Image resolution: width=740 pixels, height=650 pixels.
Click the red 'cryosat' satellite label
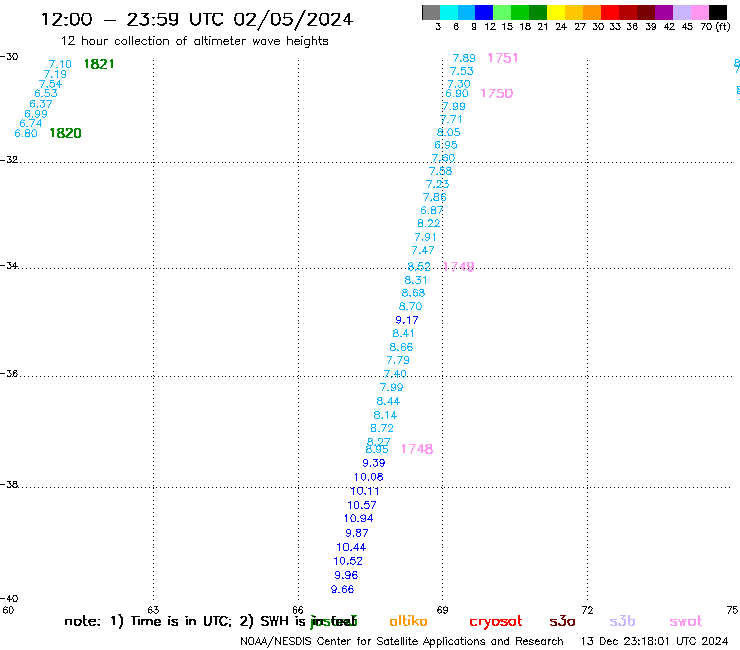pyautogui.click(x=496, y=622)
